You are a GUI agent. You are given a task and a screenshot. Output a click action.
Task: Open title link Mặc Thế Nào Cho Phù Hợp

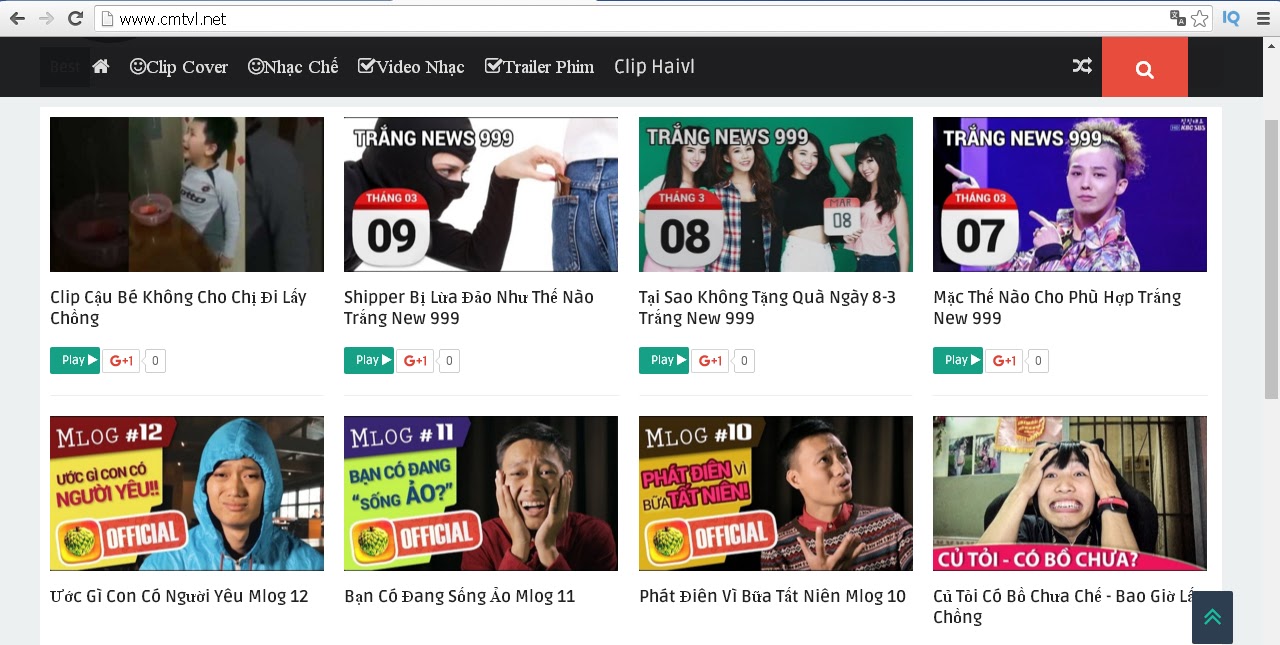[1057, 308]
